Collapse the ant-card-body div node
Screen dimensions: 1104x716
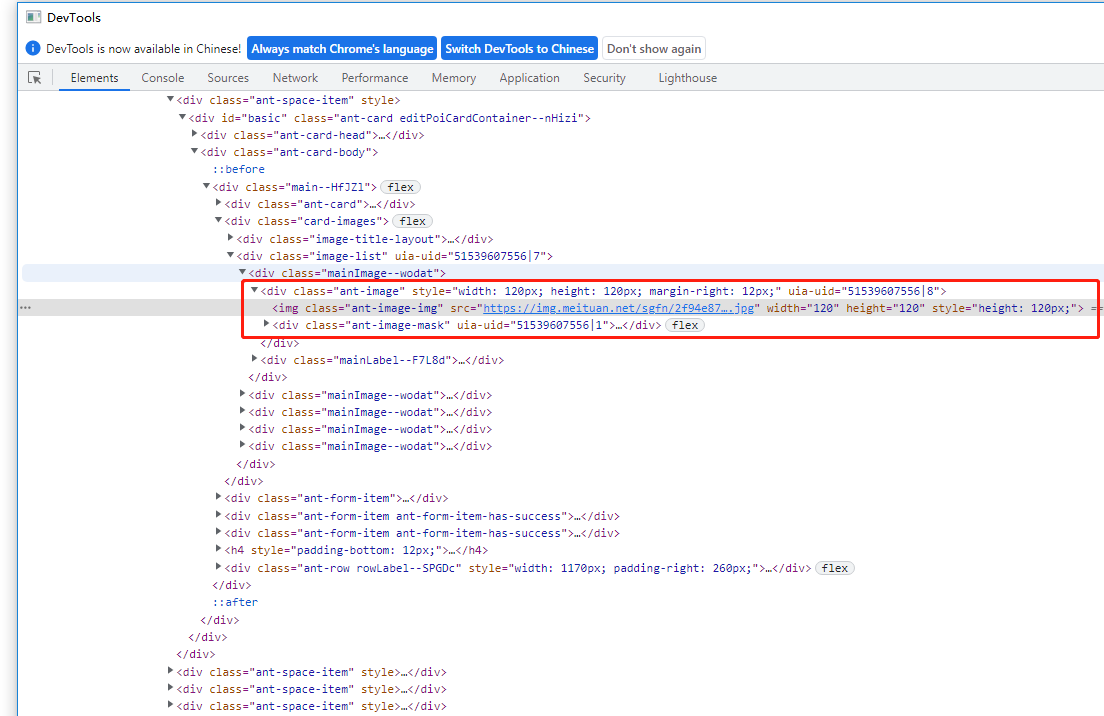click(195, 152)
